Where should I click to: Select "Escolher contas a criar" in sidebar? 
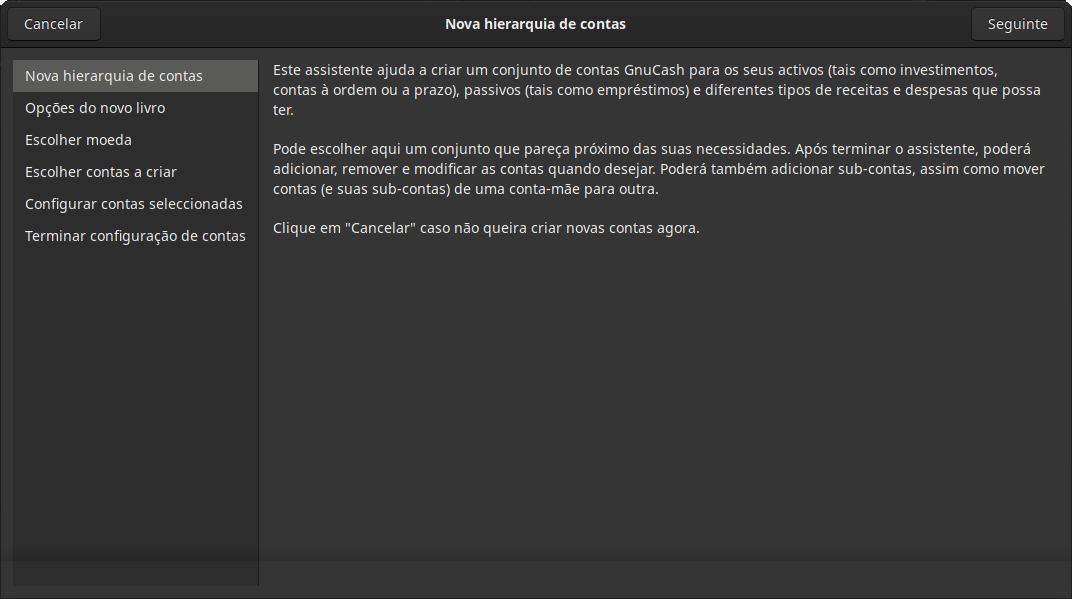pyautogui.click(x=98, y=171)
